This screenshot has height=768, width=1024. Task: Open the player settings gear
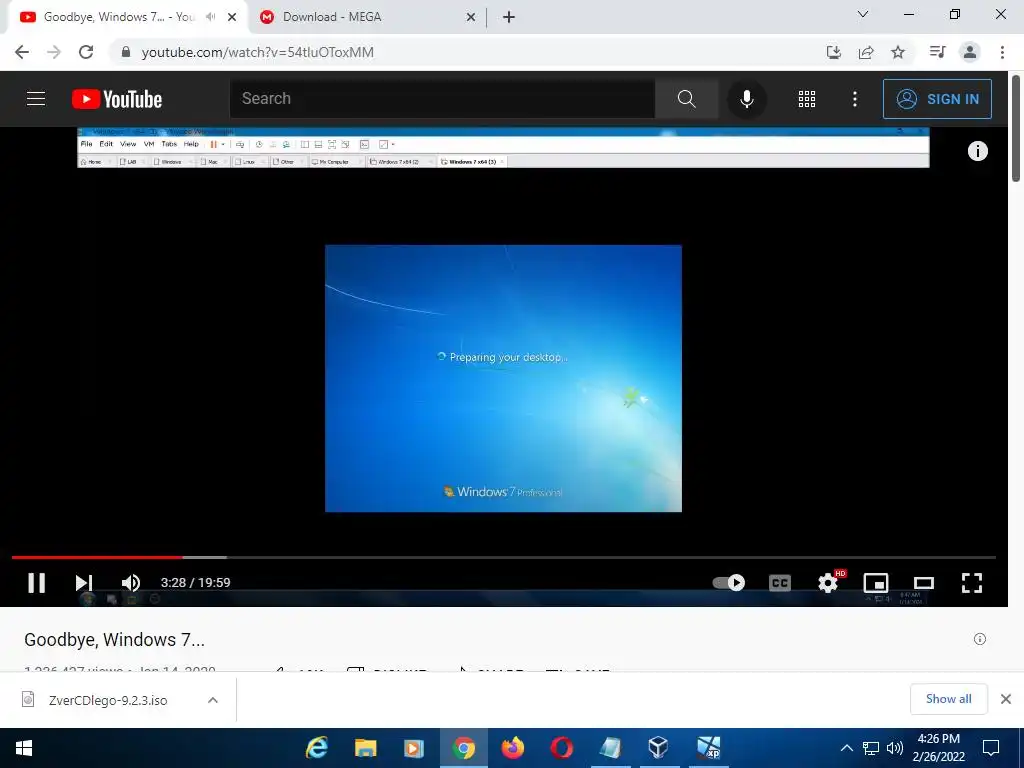pyautogui.click(x=828, y=583)
